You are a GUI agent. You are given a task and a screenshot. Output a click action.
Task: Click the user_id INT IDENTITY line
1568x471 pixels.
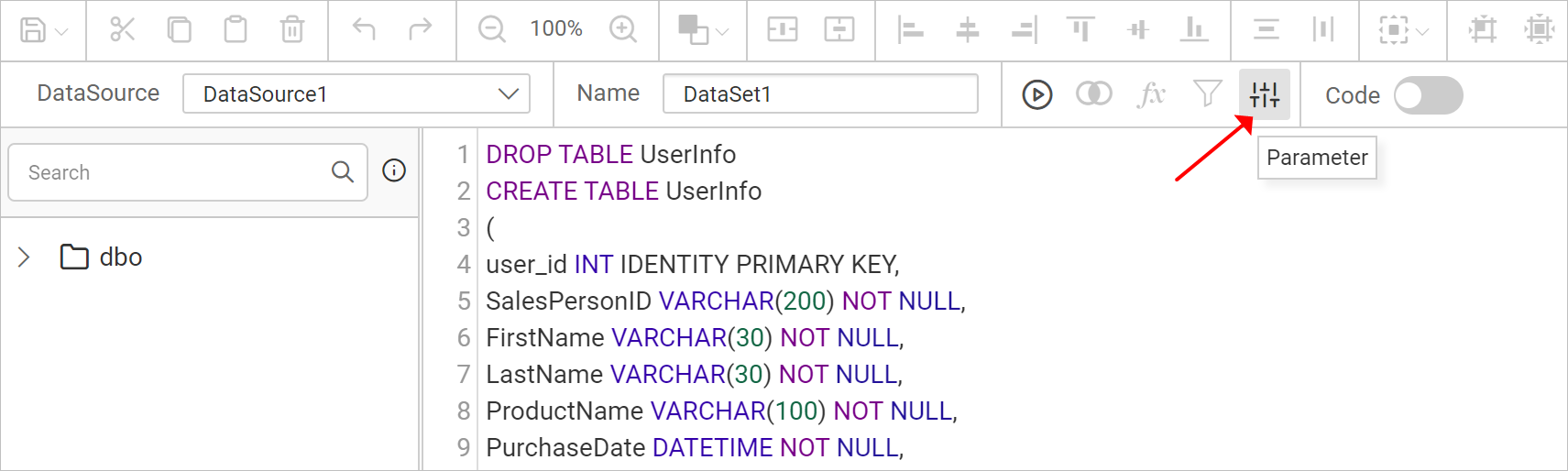tap(693, 264)
